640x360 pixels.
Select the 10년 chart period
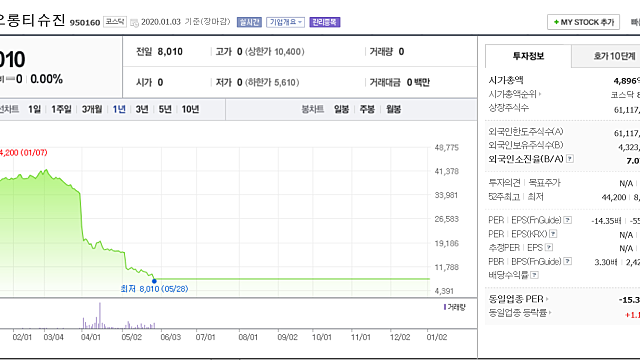tap(190, 109)
